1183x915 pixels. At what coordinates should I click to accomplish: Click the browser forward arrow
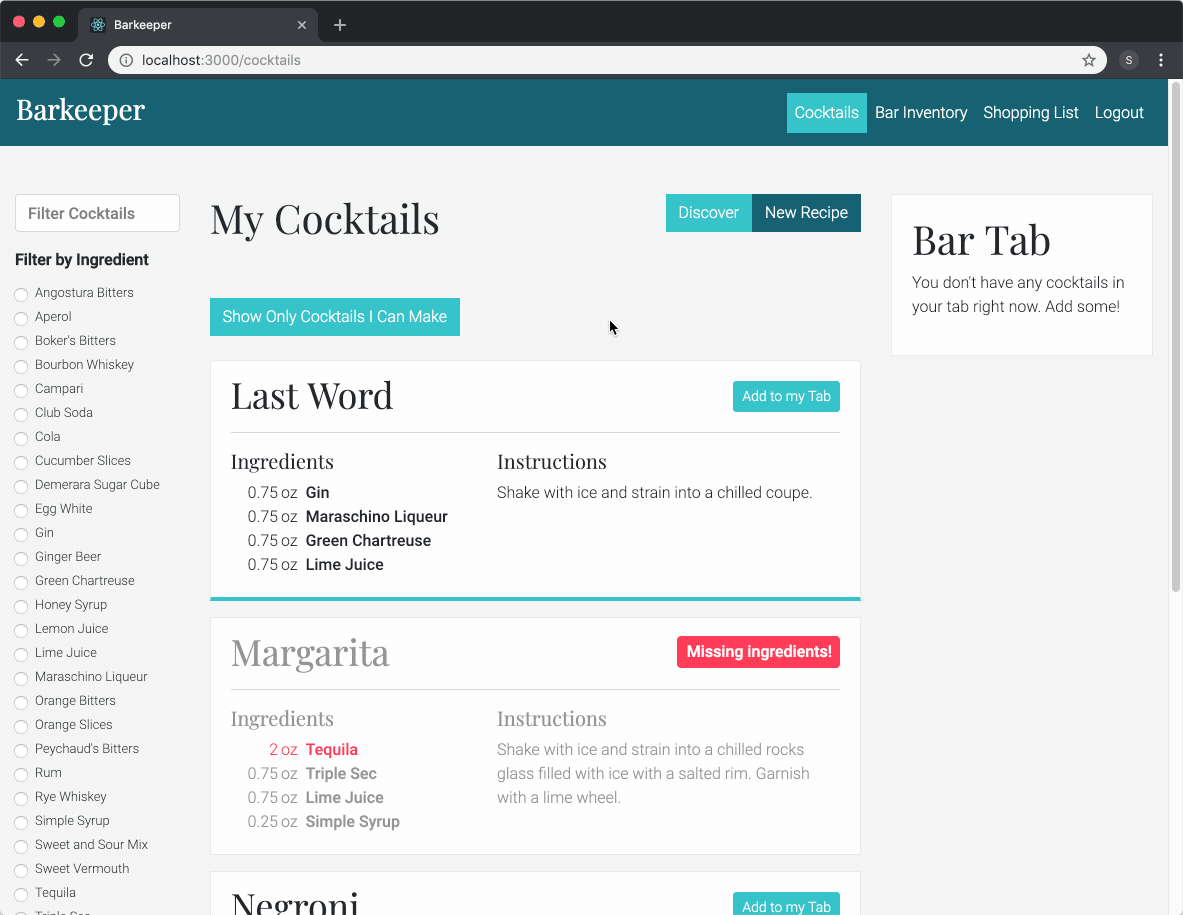coord(54,60)
